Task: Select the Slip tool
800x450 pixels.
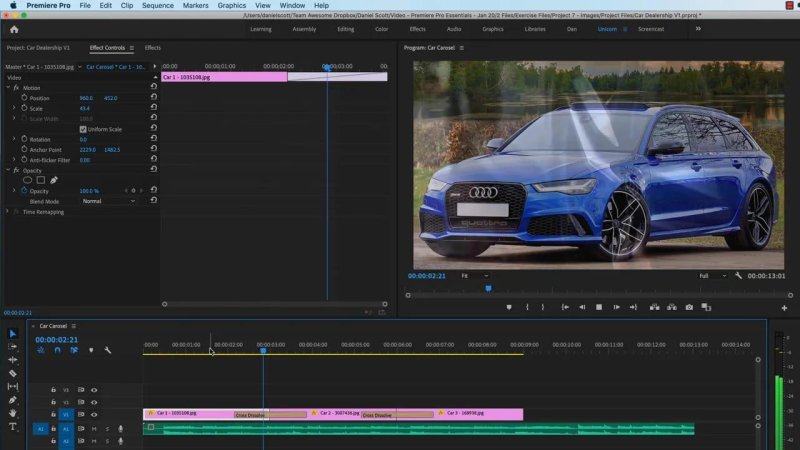Action: point(13,387)
